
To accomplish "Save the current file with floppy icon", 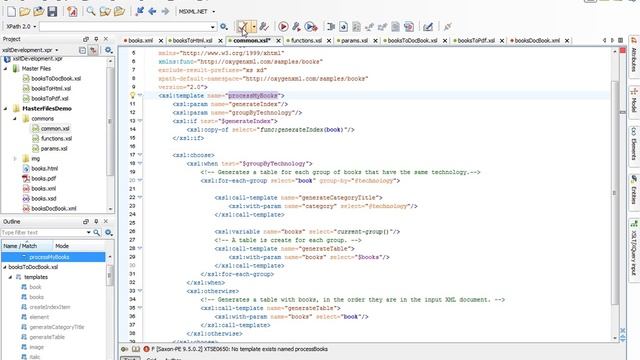I will pyautogui.click(x=52, y=11).
